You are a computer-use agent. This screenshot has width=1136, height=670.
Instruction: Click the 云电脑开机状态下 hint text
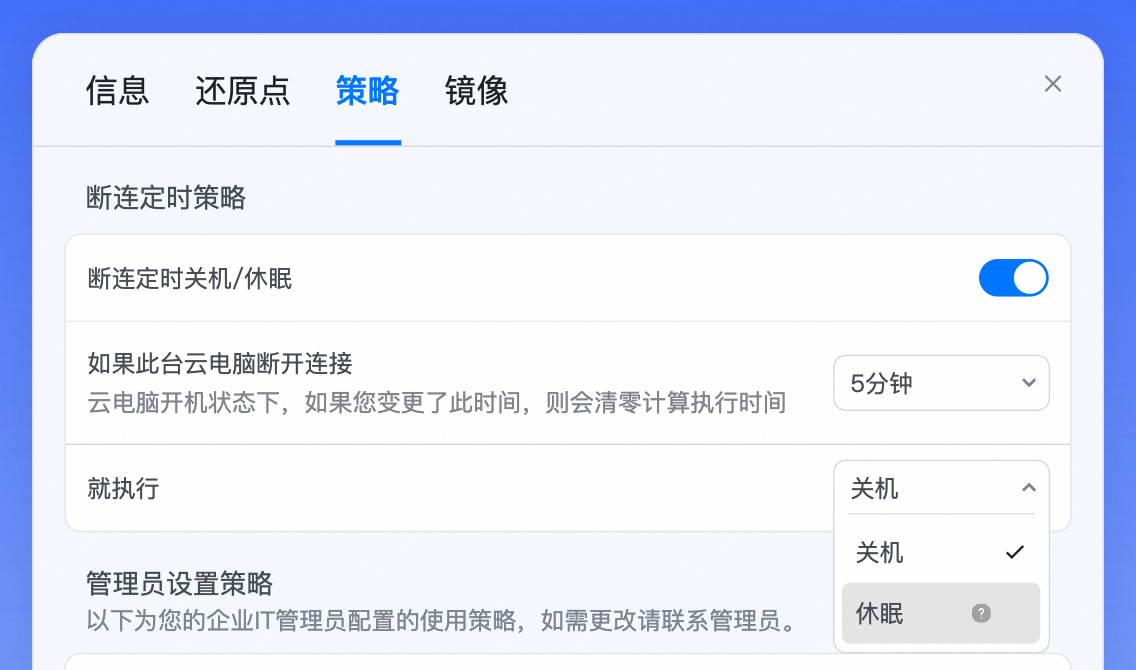click(x=437, y=403)
